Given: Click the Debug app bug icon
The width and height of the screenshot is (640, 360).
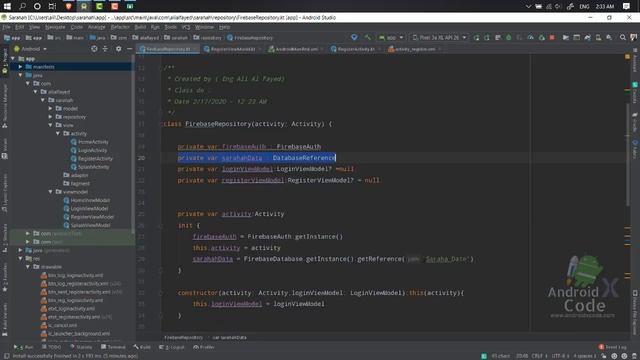Looking at the screenshot, I should tap(509, 38).
